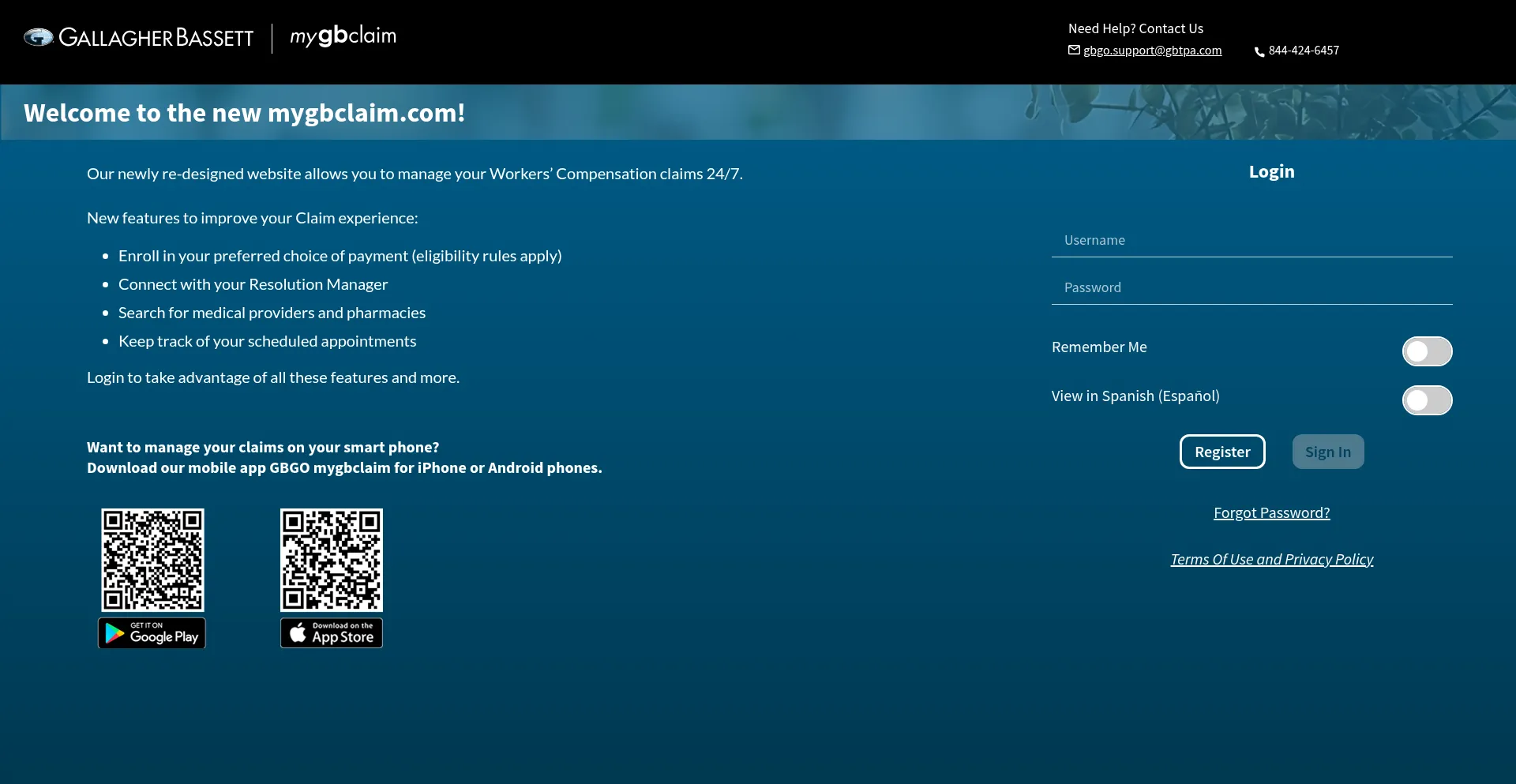The width and height of the screenshot is (1516, 784).
Task: Click the Register button
Action: (1222, 452)
